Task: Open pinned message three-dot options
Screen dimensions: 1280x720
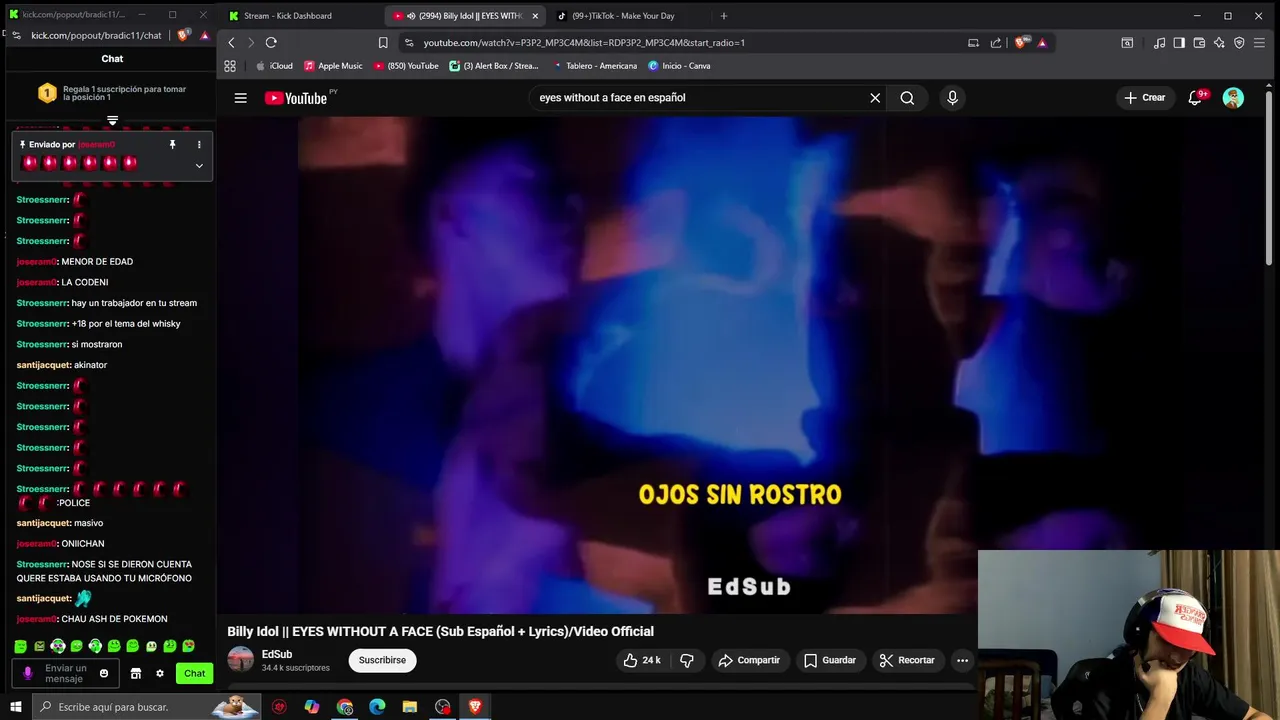Action: [x=199, y=145]
